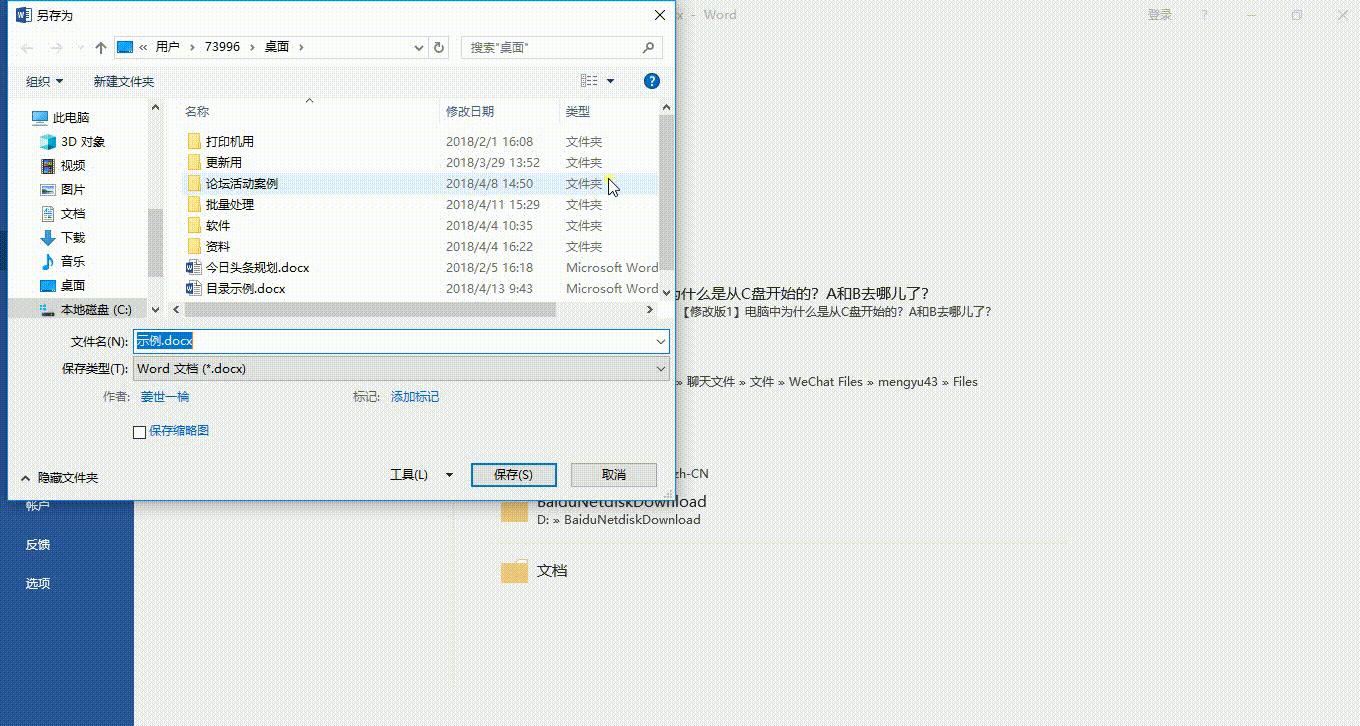Select the 目录示例.docx Word document

pos(247,288)
